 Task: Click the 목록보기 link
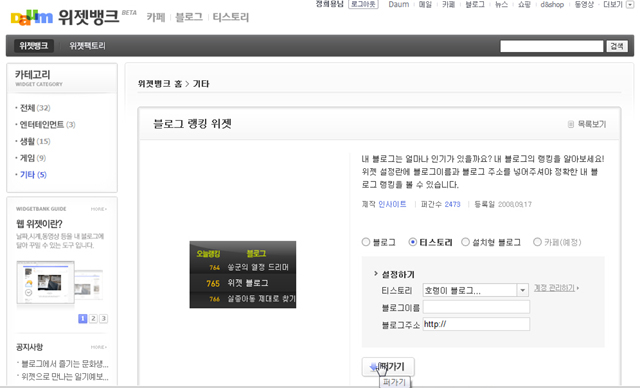[x=592, y=124]
